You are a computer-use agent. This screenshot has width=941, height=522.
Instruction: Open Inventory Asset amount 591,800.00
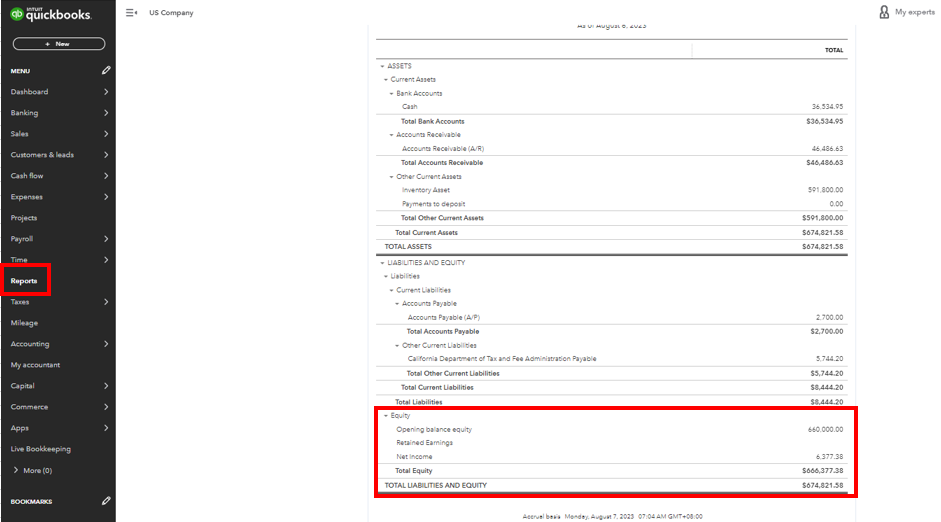click(825, 190)
